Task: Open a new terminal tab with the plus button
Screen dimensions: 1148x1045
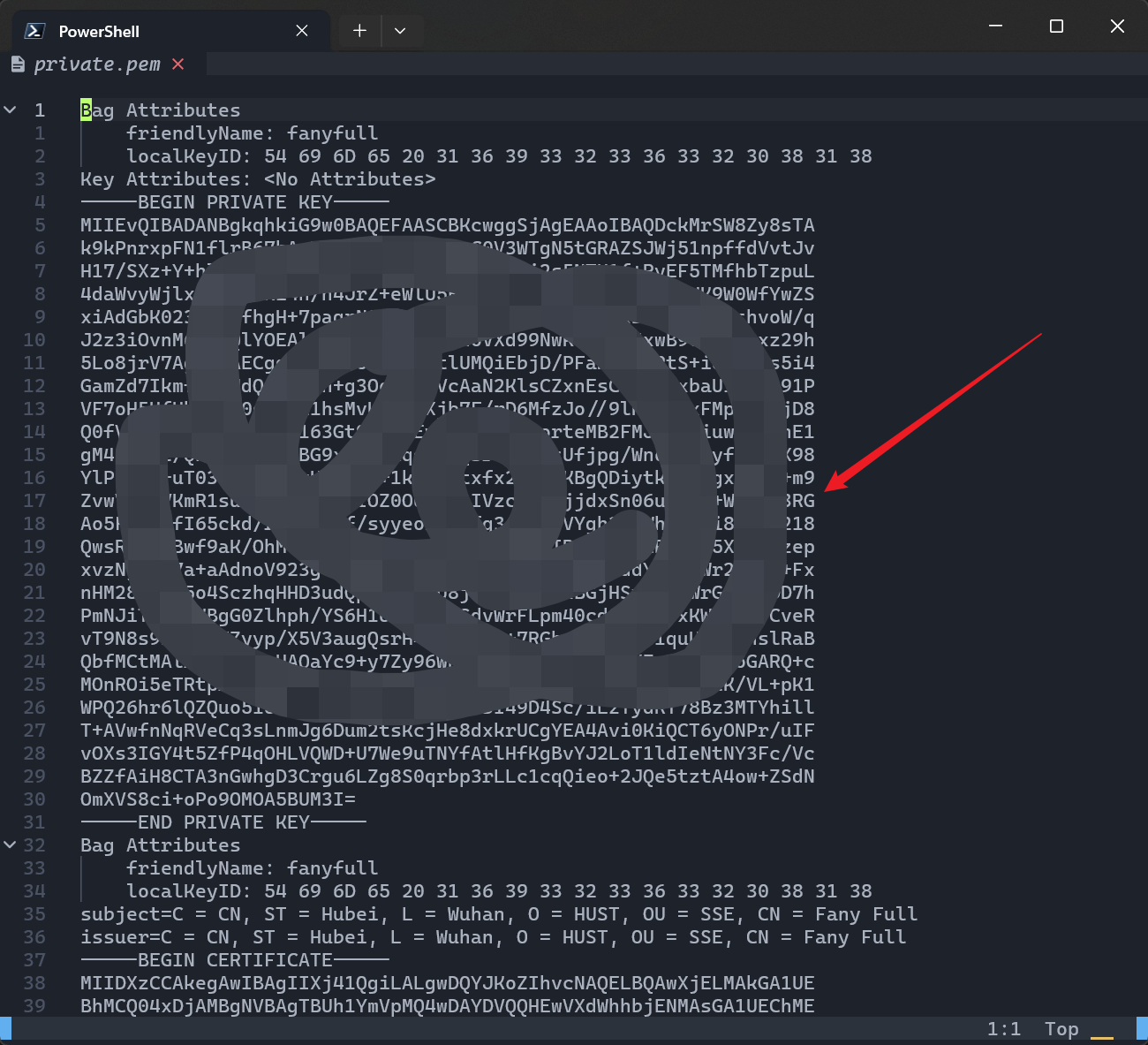Action: 359,31
